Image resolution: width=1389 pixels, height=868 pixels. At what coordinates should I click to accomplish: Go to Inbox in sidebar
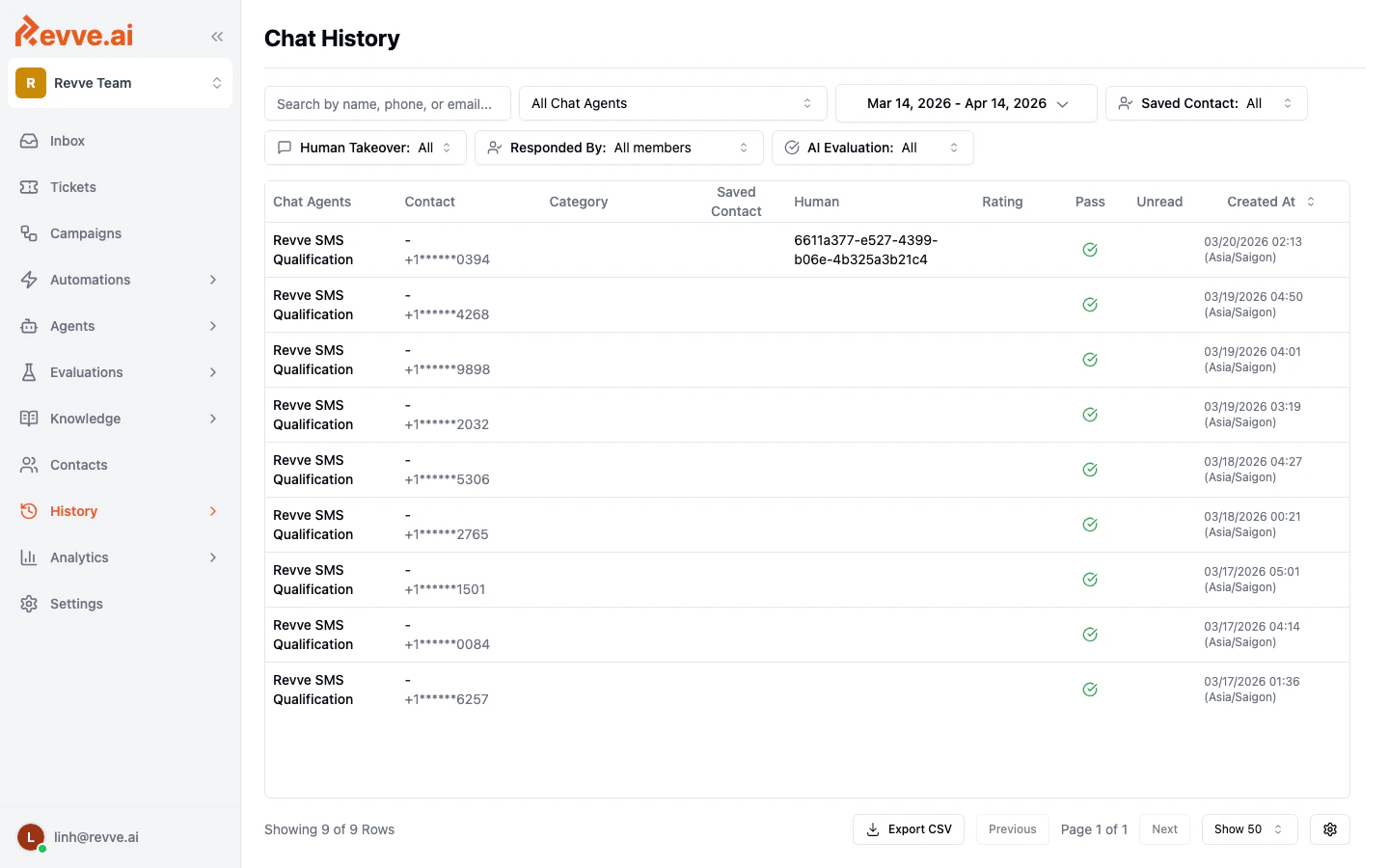tap(120, 141)
